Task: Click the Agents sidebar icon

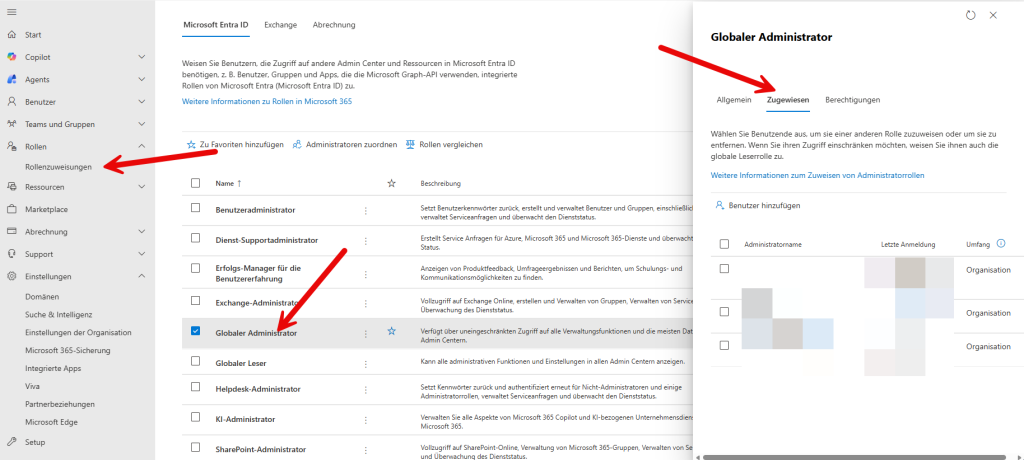Action: [x=12, y=79]
